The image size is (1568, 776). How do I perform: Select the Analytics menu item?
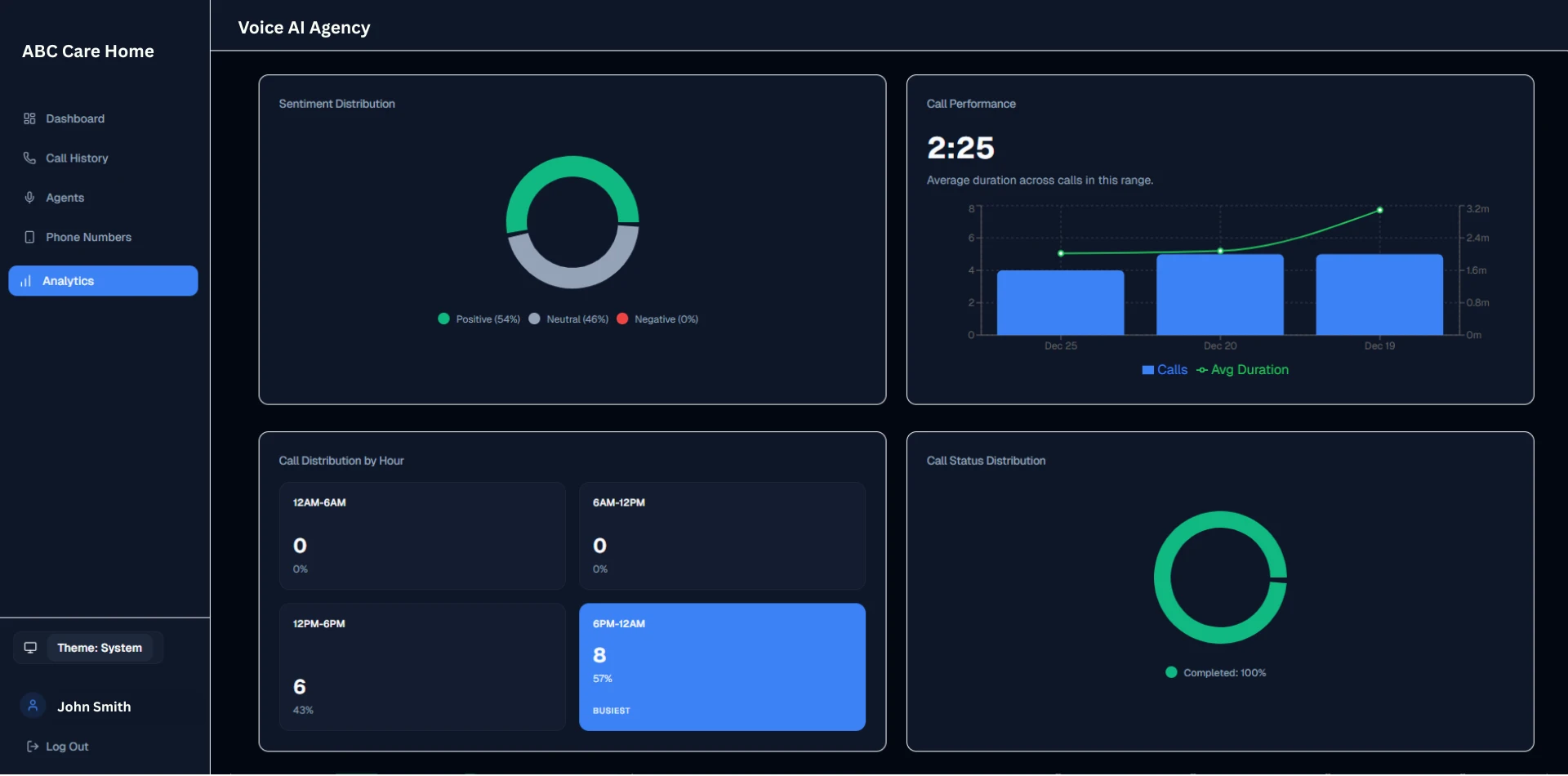(x=103, y=281)
